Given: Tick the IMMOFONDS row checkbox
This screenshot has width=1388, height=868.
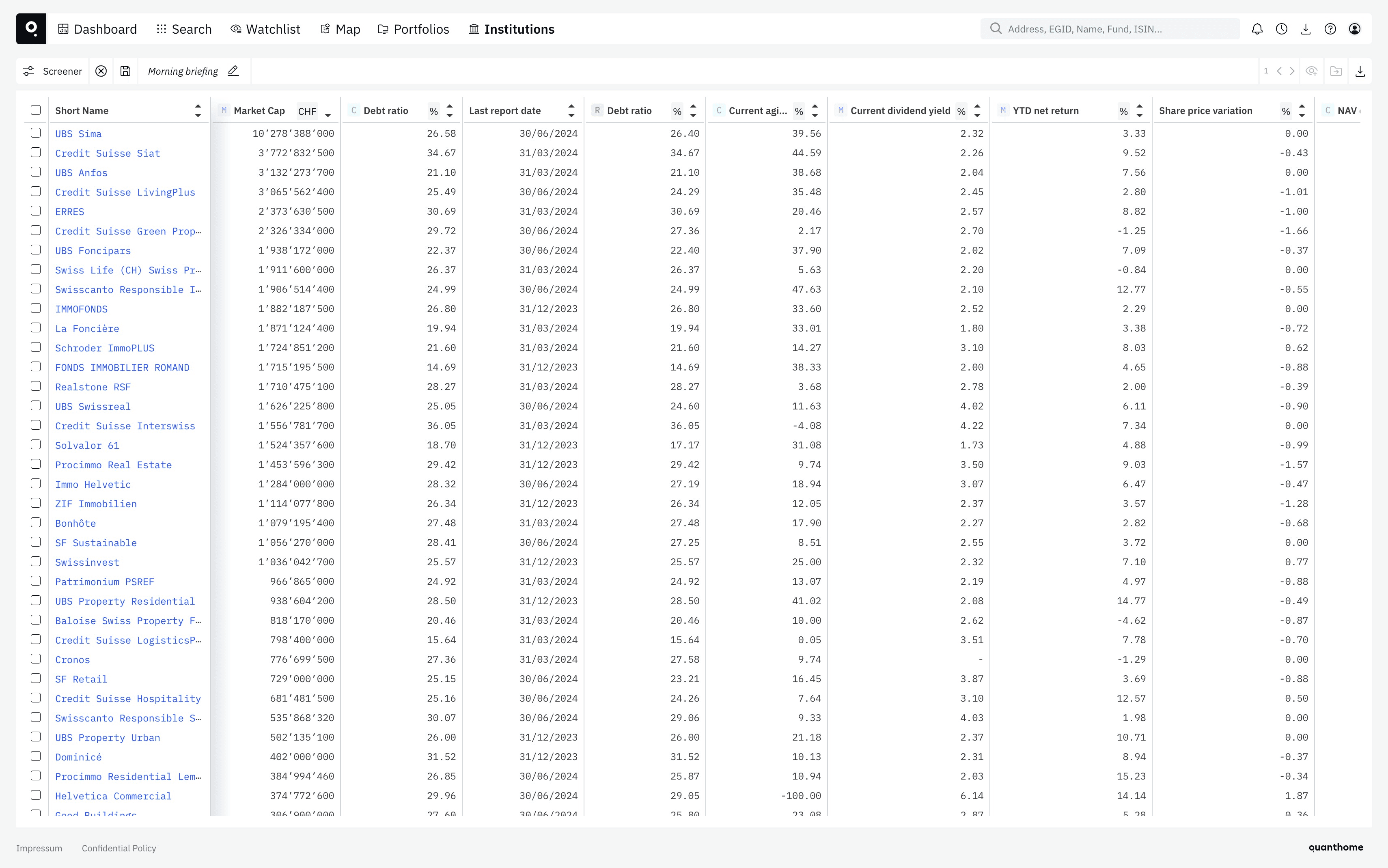Looking at the screenshot, I should click(x=36, y=308).
